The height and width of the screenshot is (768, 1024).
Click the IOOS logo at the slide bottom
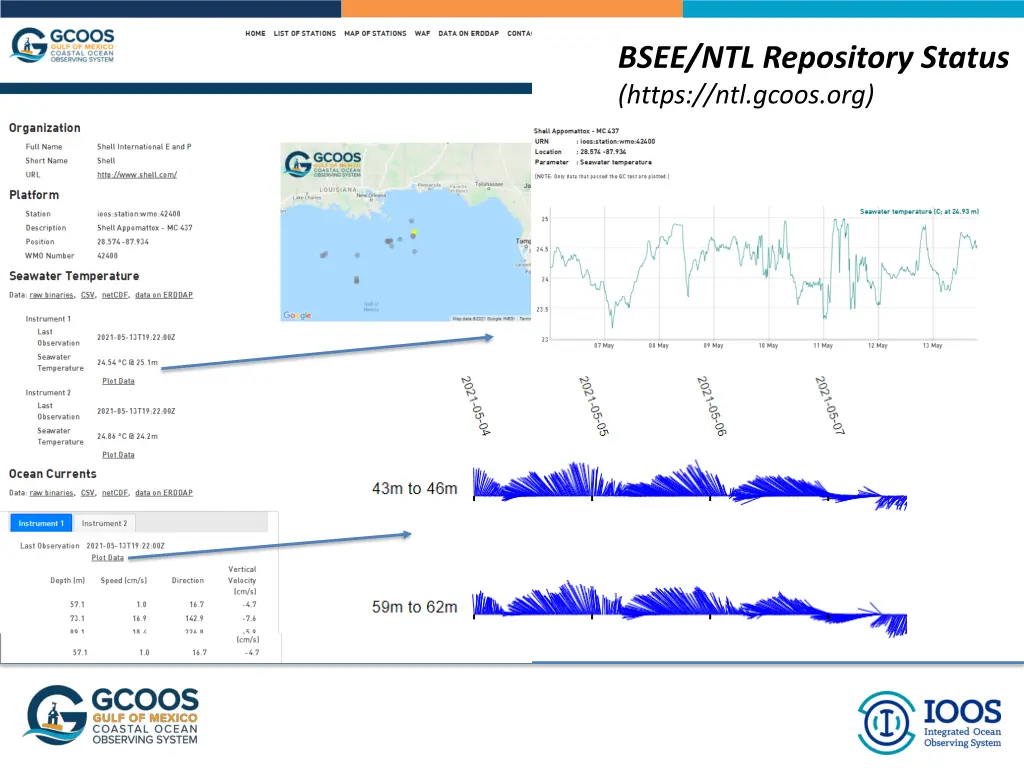[930, 722]
